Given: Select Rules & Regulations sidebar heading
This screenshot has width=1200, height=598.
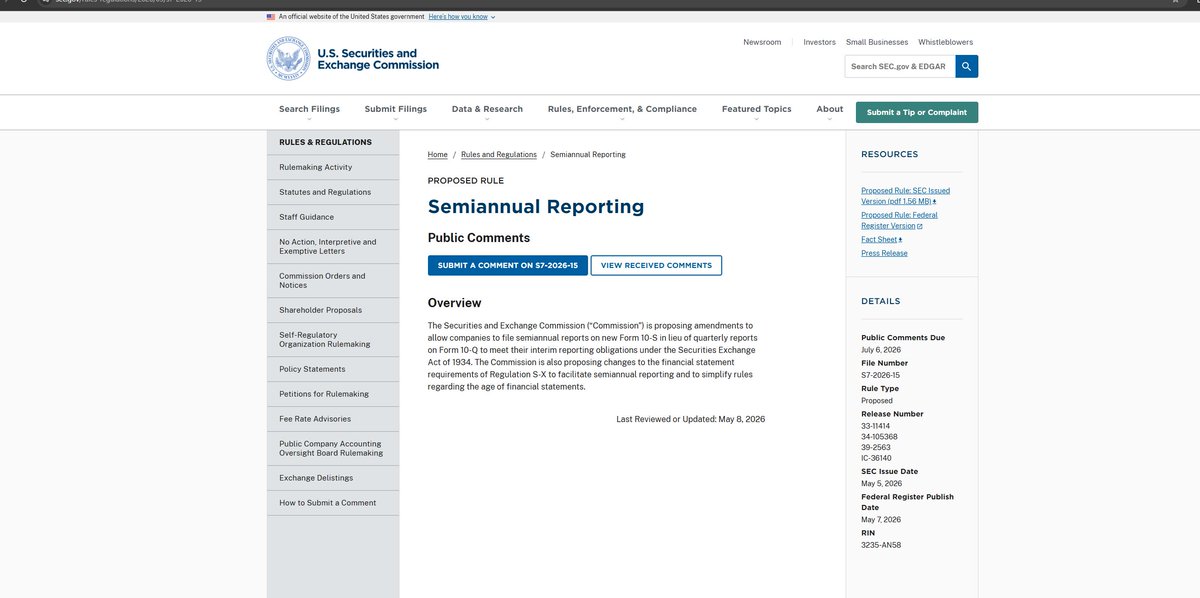Looking at the screenshot, I should [333, 142].
